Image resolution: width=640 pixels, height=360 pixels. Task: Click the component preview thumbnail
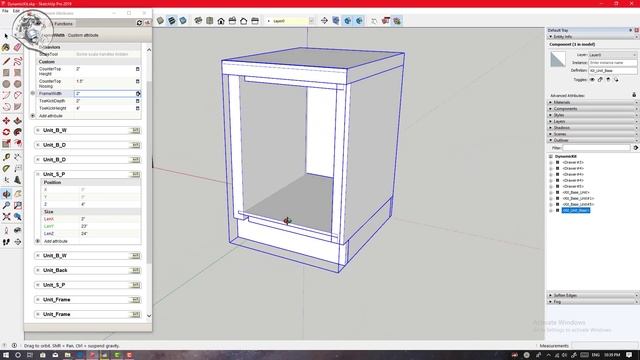558,59
